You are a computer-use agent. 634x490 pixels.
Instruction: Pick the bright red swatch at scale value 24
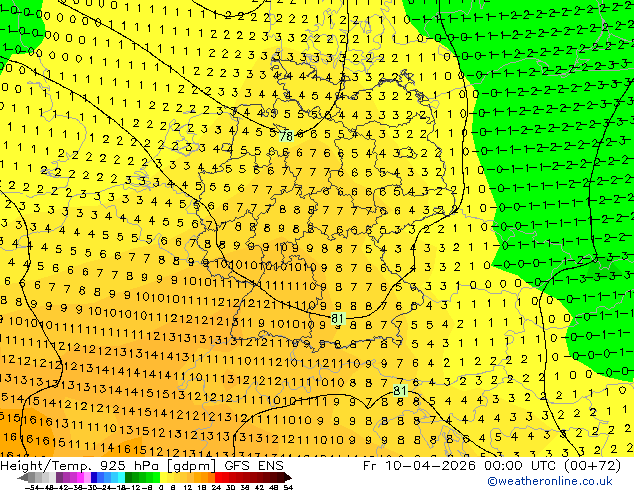[x=218, y=477]
